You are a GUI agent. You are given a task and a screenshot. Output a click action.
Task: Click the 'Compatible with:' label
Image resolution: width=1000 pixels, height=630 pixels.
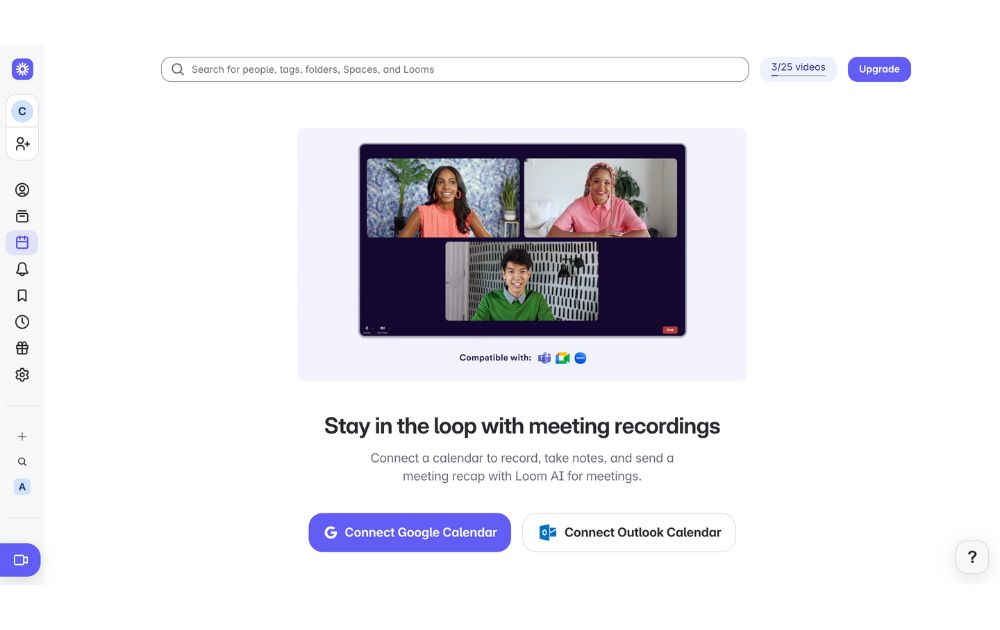(495, 358)
